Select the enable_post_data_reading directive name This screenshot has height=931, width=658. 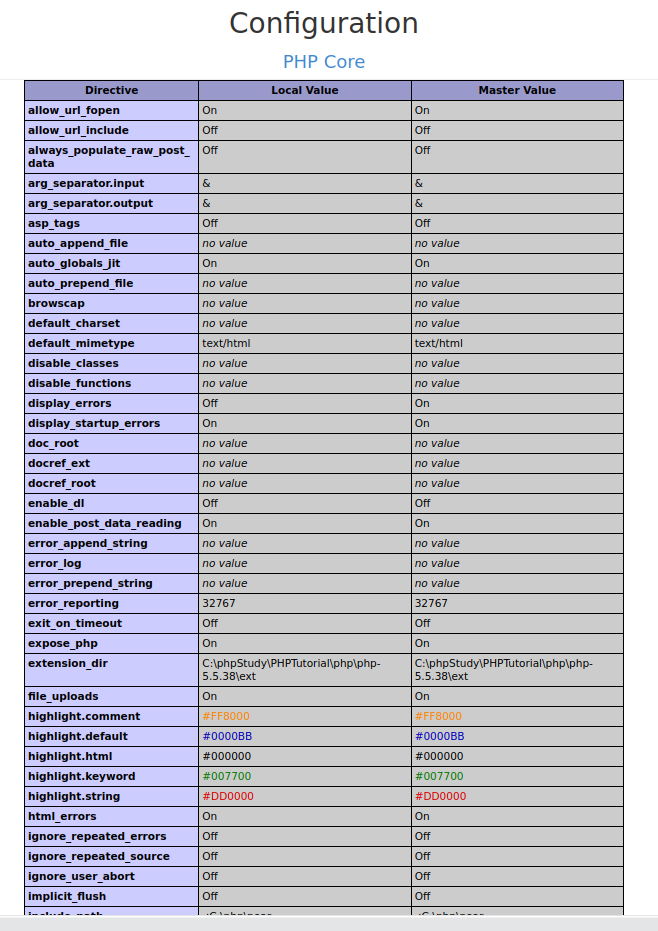coord(105,524)
